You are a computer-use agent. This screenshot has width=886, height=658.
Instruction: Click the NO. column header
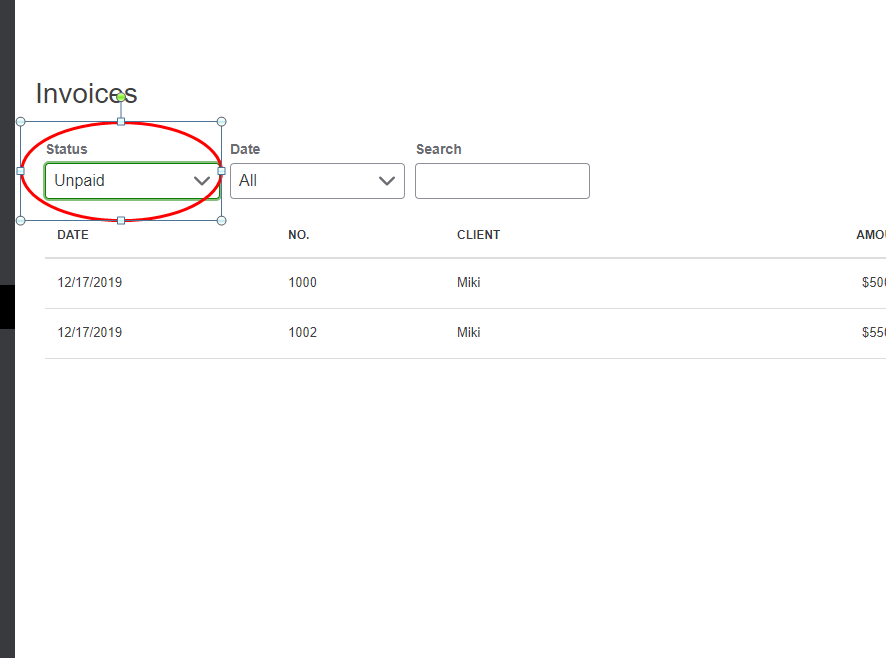pos(298,235)
